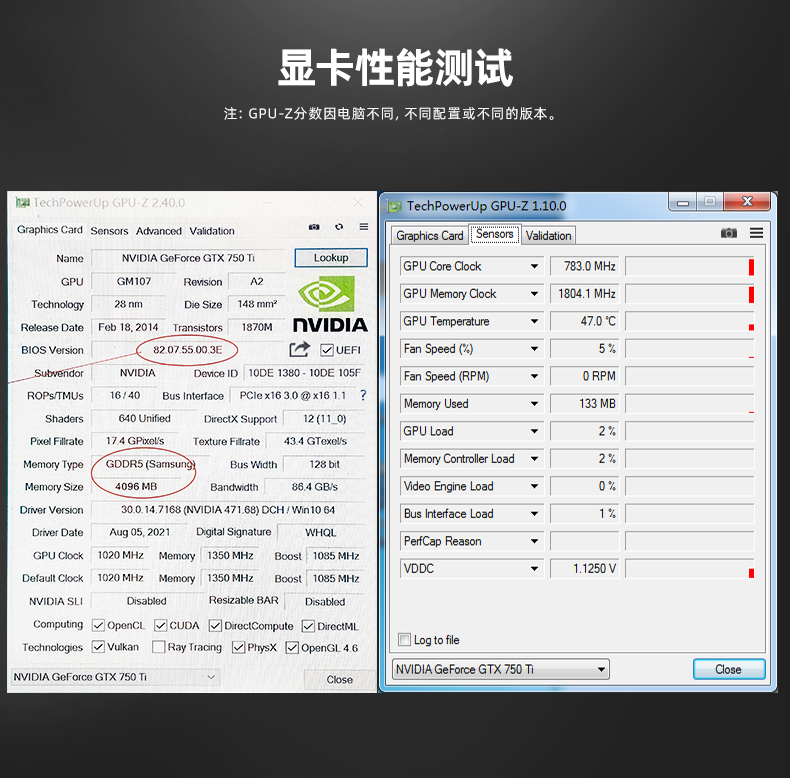Open the Fan Speed (%) sensor dropdown
Image resolution: width=790 pixels, height=778 pixels.
click(534, 349)
